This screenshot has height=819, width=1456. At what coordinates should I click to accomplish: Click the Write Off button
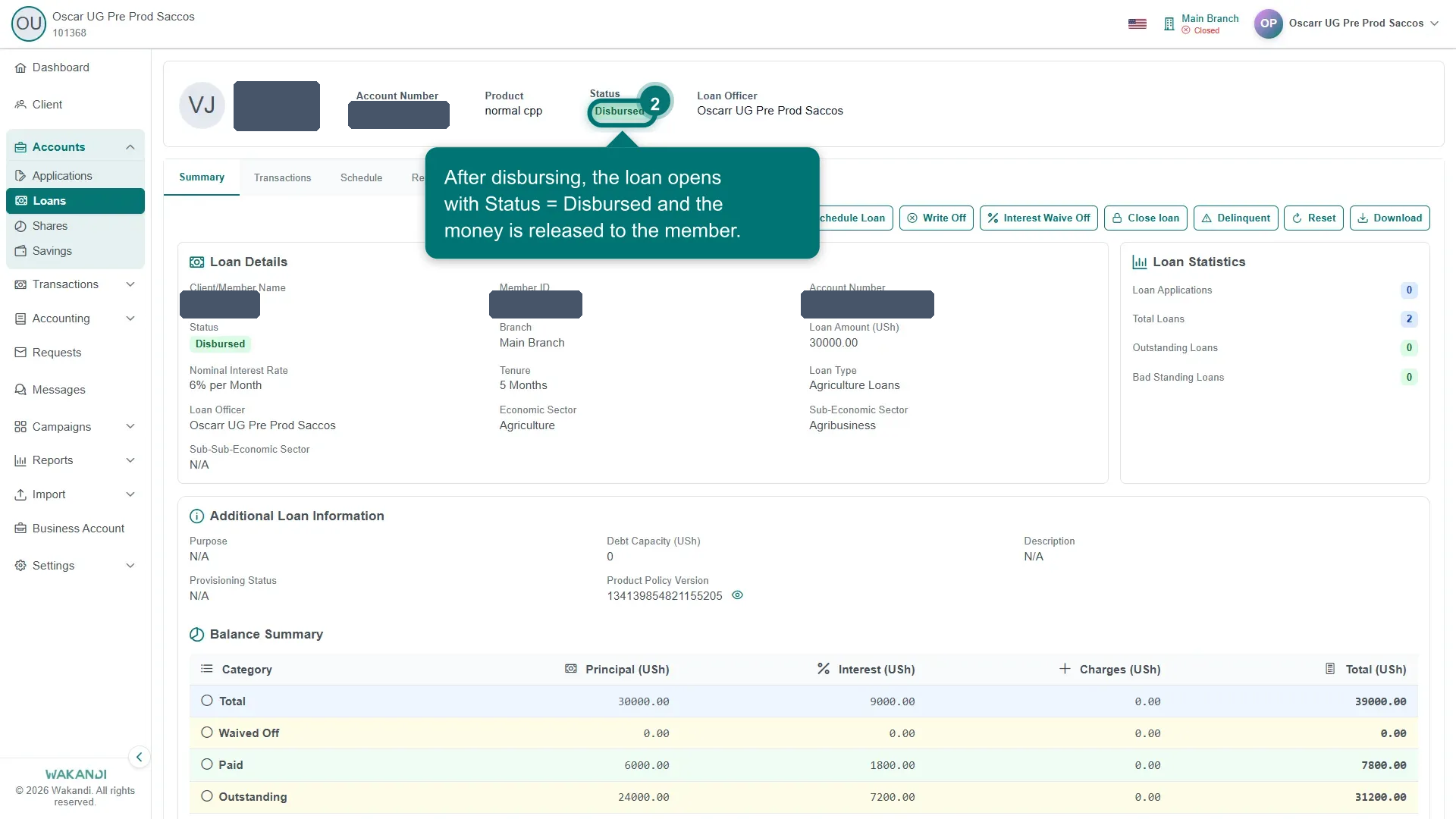click(x=937, y=218)
